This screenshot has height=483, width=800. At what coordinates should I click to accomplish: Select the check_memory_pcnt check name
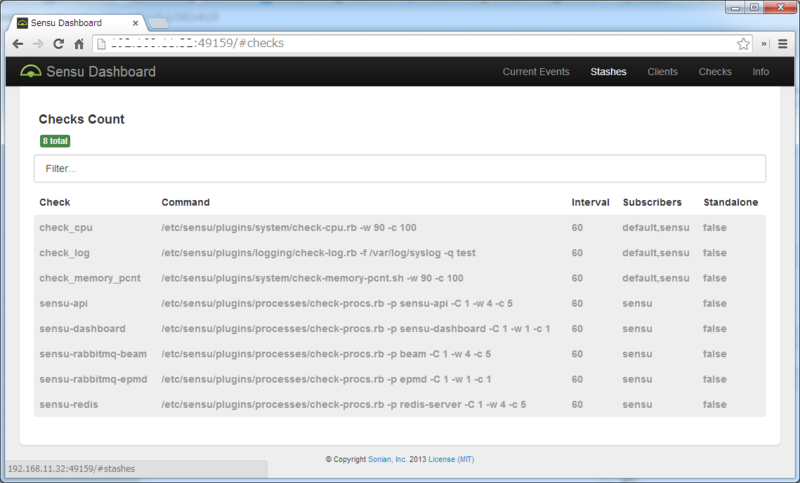click(90, 278)
